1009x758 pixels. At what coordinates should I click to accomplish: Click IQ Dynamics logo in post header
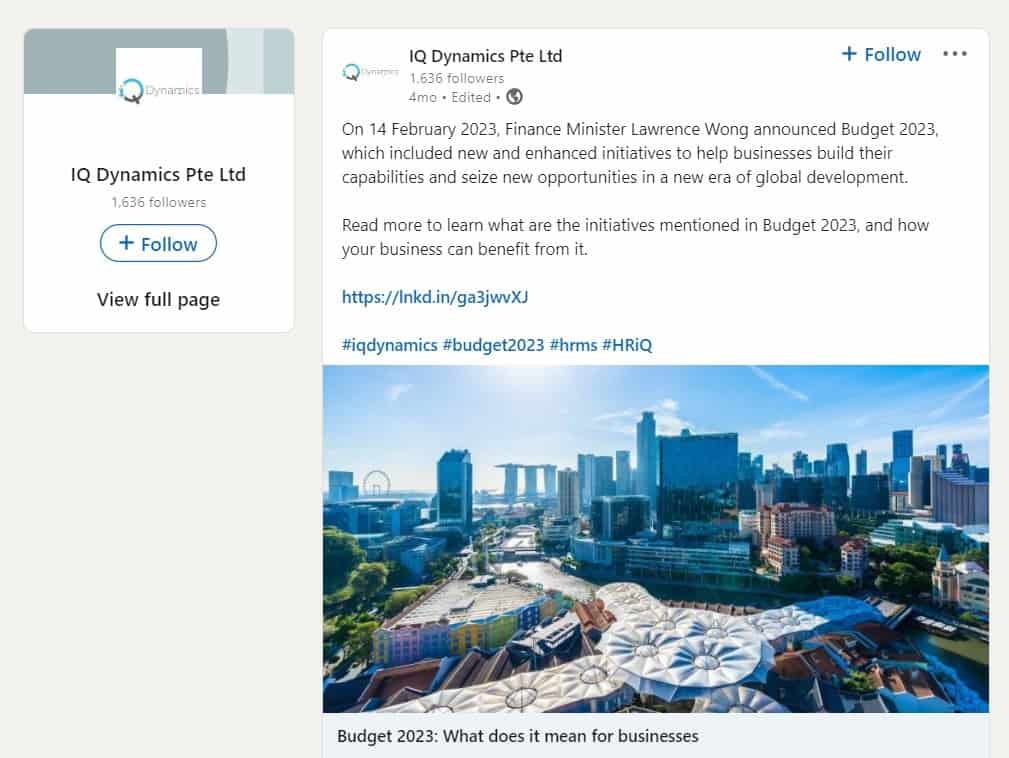tap(371, 72)
